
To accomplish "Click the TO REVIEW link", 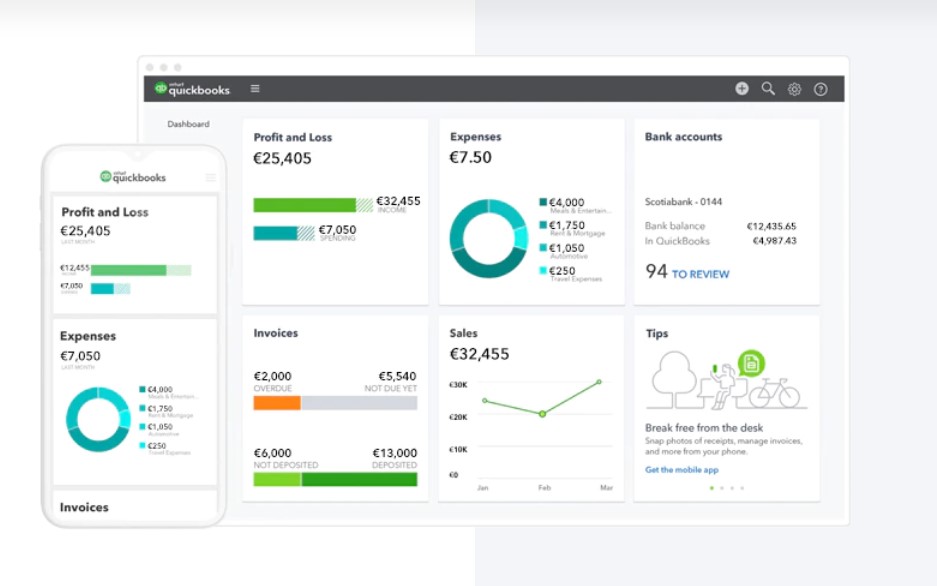I will 700,274.
